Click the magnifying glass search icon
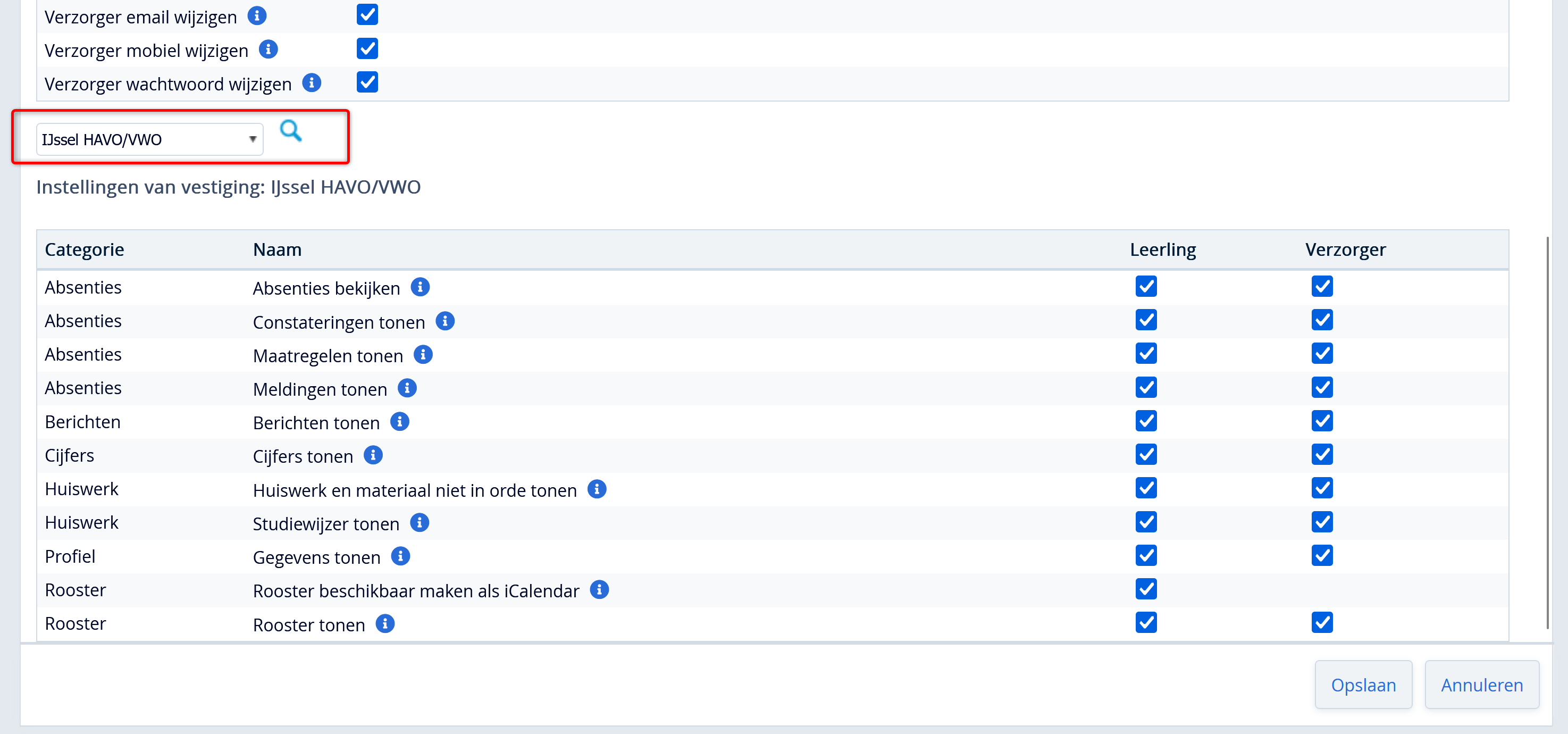The width and height of the screenshot is (1568, 734). pyautogui.click(x=290, y=130)
